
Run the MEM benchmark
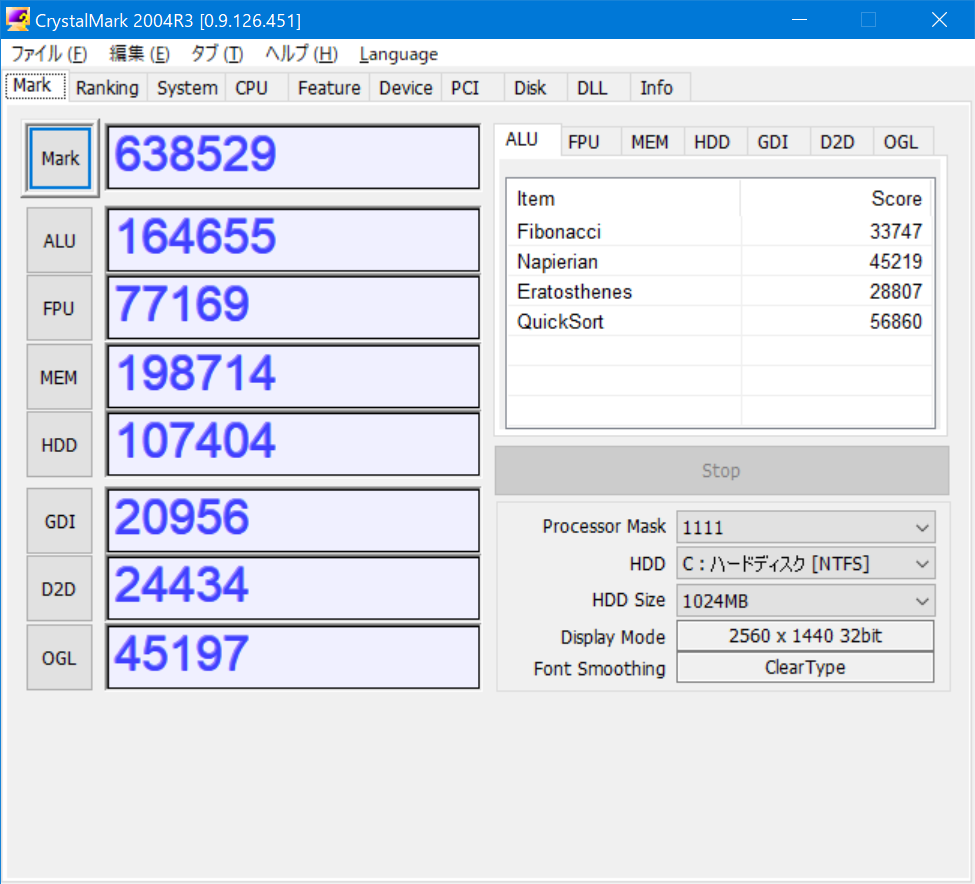(x=59, y=377)
